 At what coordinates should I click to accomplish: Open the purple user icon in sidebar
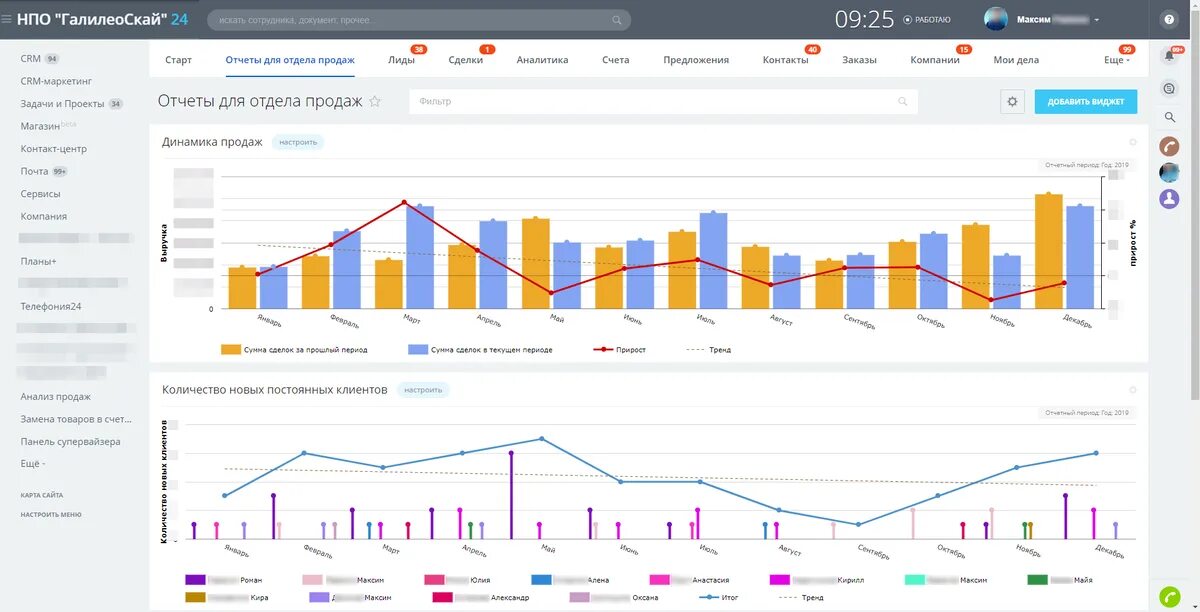[x=1169, y=198]
